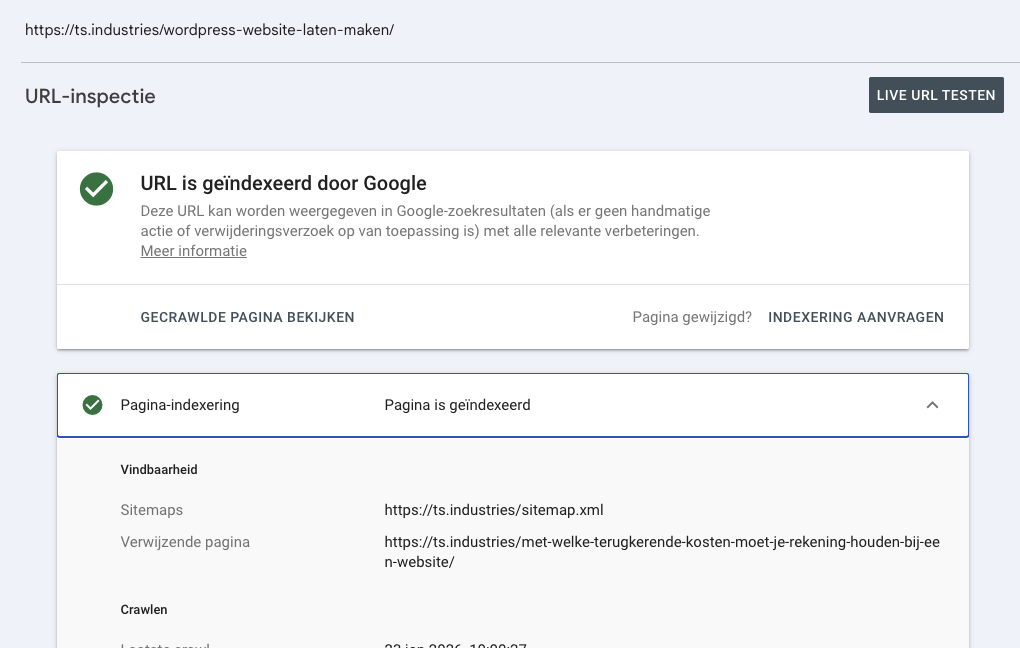
Task: Select the inspected URL in the search field
Action: [210, 30]
